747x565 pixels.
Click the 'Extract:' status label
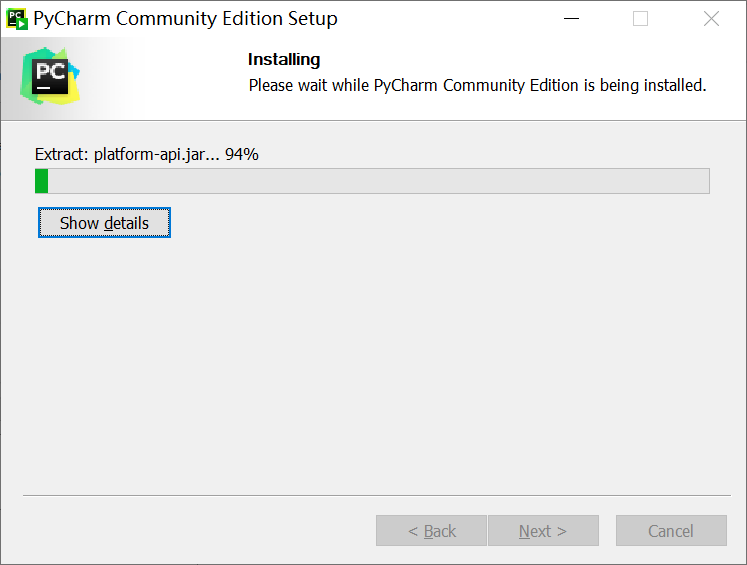(x=61, y=154)
